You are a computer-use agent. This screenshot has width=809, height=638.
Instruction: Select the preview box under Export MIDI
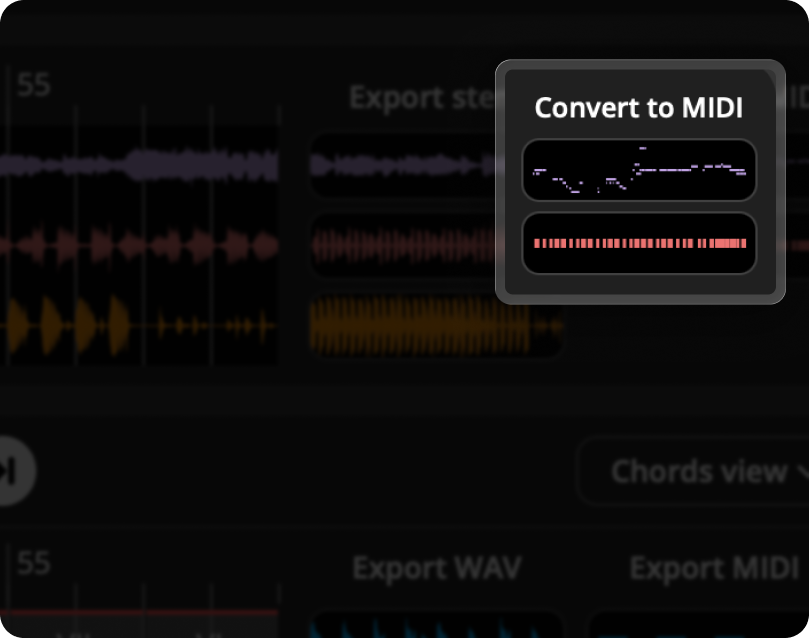[700, 626]
